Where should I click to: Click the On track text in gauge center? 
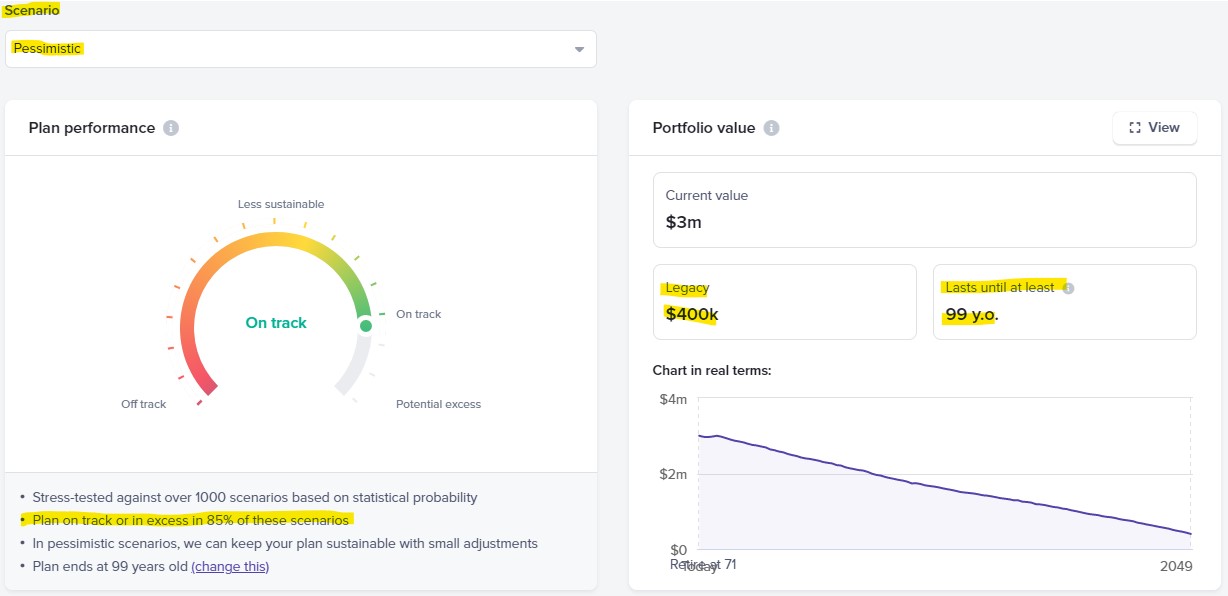tap(276, 323)
